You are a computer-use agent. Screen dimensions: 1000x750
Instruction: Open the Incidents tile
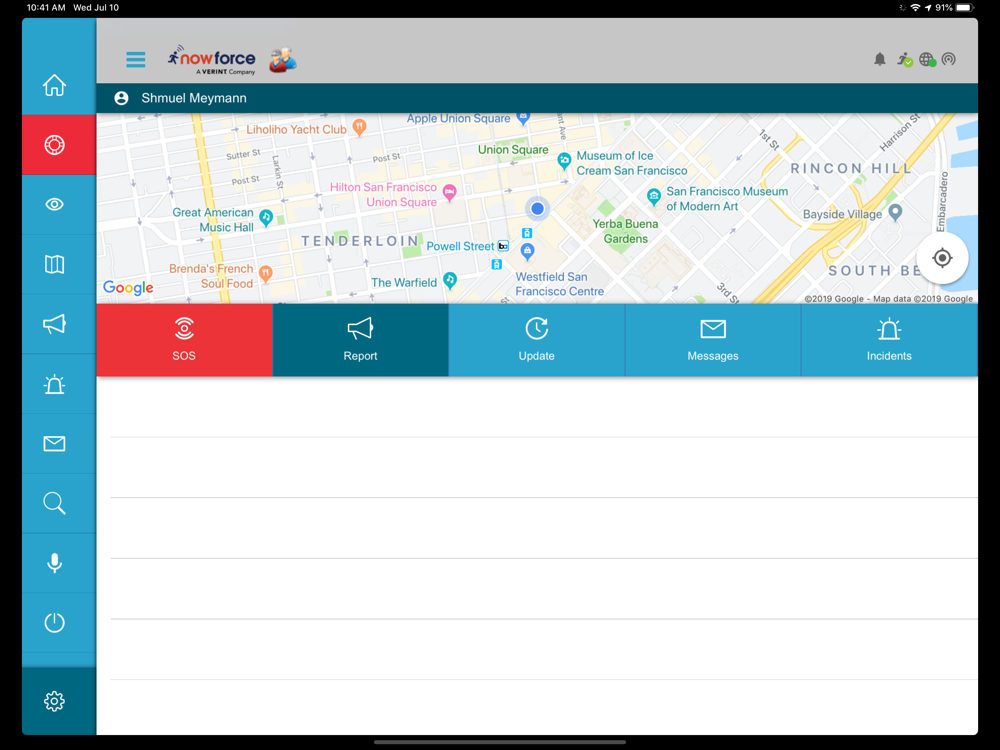(889, 340)
